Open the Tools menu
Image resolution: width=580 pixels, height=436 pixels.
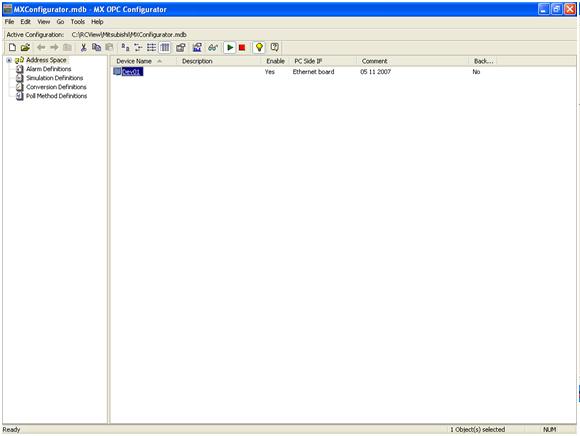point(78,22)
